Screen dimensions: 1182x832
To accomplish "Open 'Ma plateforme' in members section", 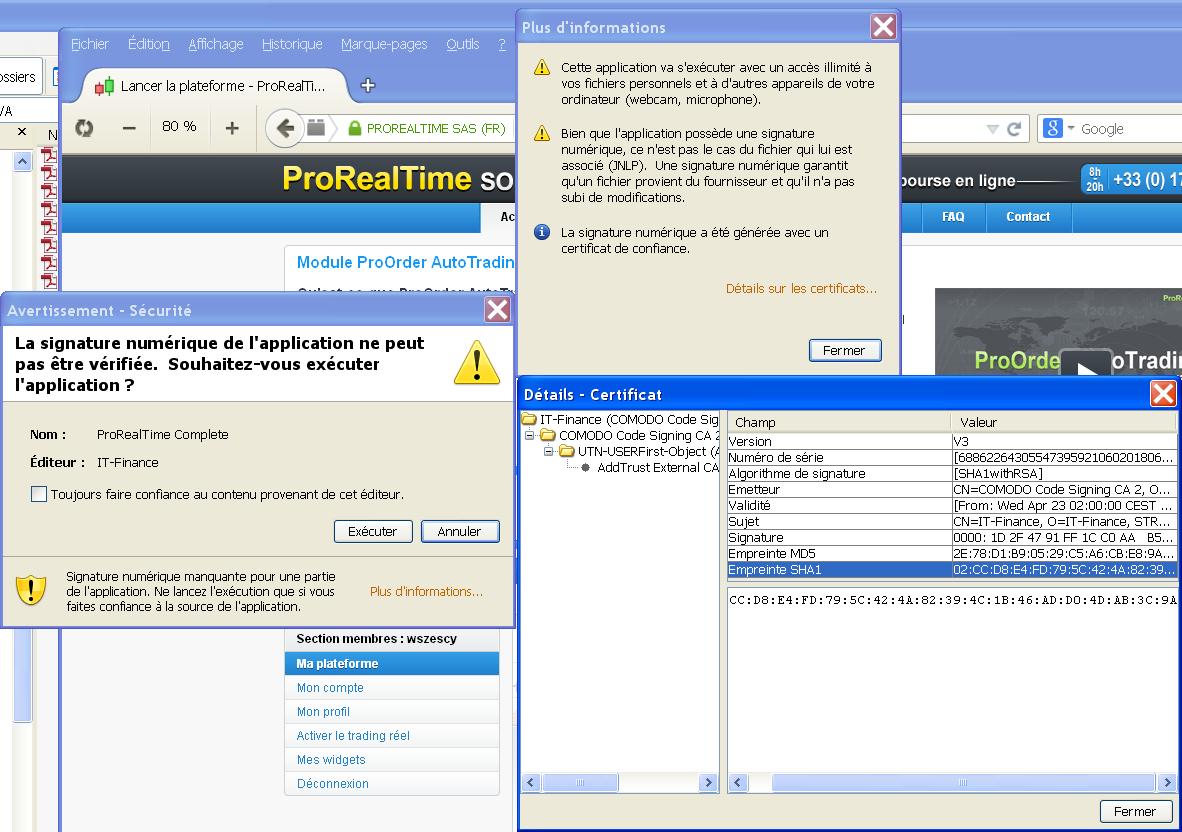I will point(392,664).
